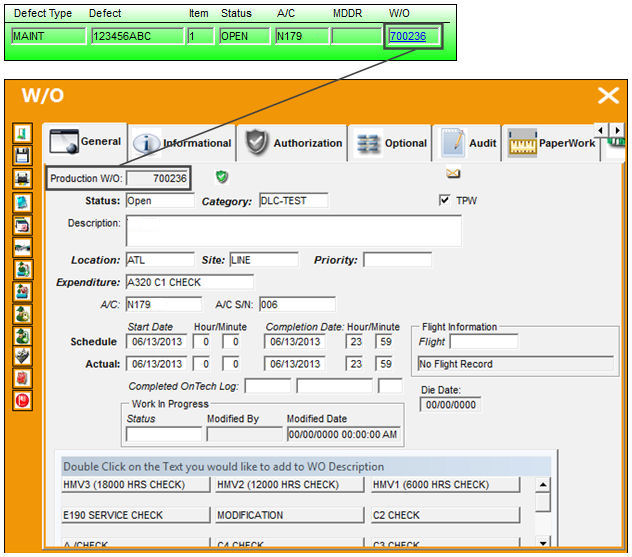Click the empty Priority field
Screen dimensions: 632x557
(397, 260)
